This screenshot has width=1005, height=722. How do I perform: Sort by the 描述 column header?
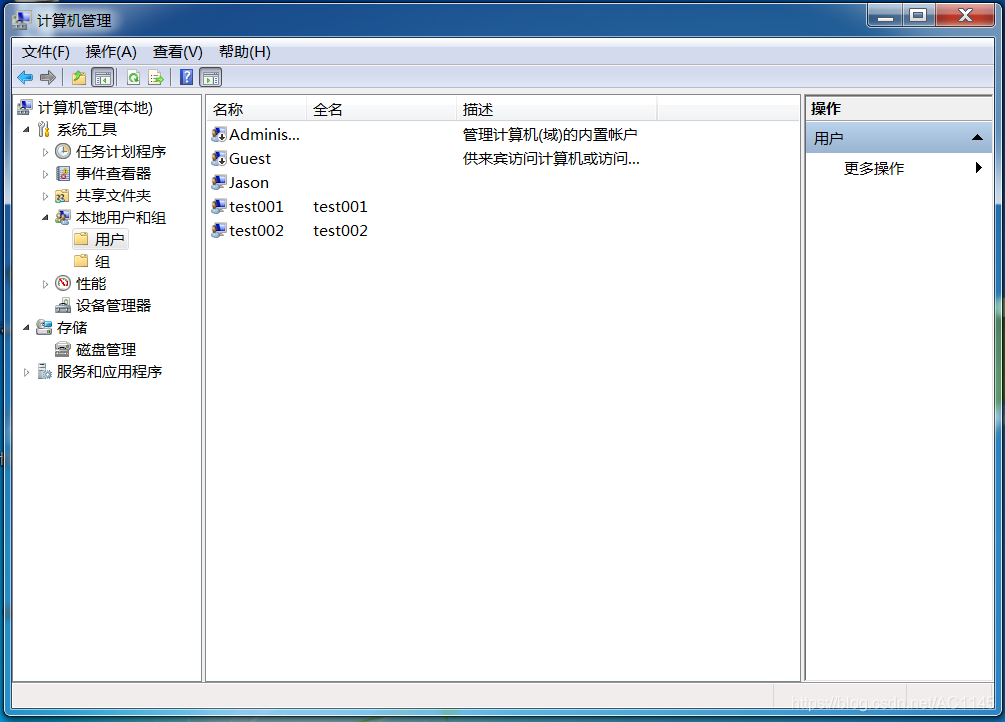pos(557,110)
